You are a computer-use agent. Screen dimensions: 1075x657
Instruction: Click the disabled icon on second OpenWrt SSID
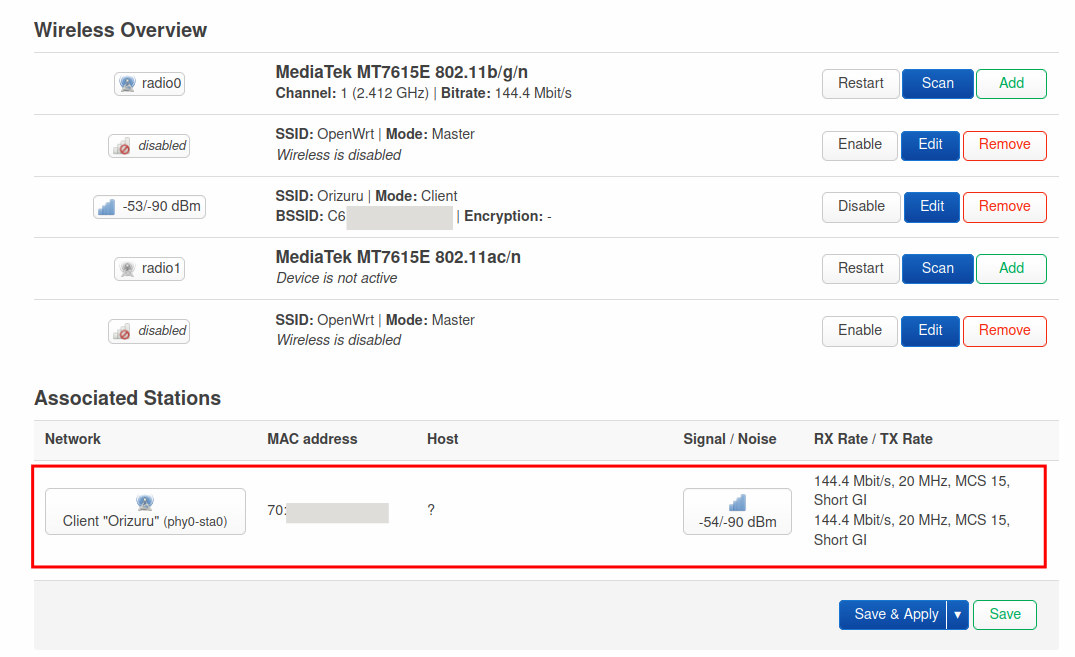click(x=148, y=331)
